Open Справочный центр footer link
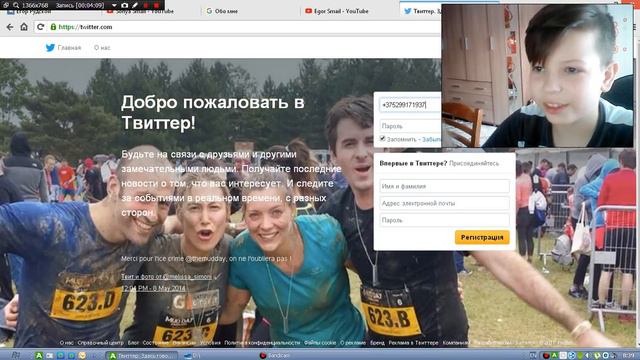This screenshot has width=640, height=360. tap(100, 343)
